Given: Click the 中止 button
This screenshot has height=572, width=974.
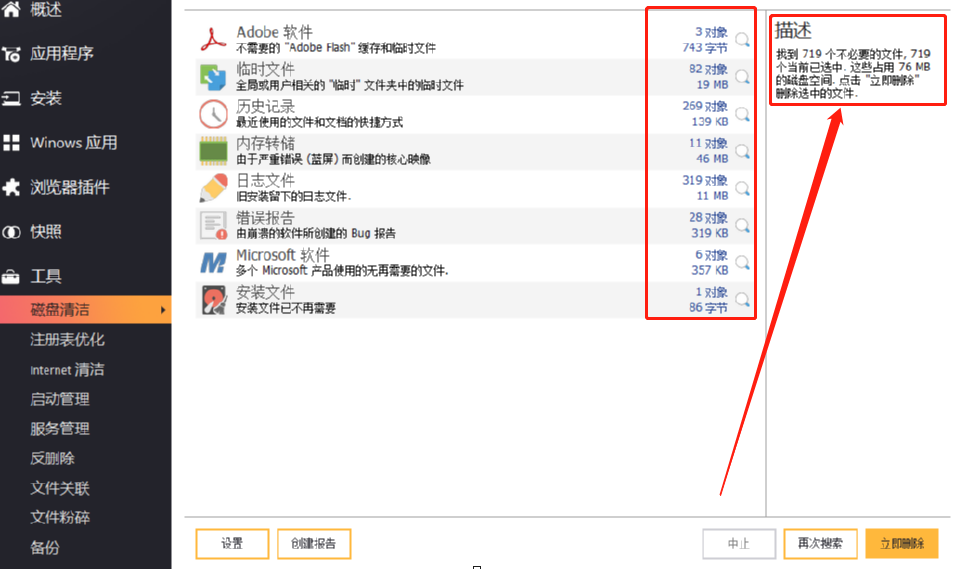Looking at the screenshot, I should [x=739, y=544].
